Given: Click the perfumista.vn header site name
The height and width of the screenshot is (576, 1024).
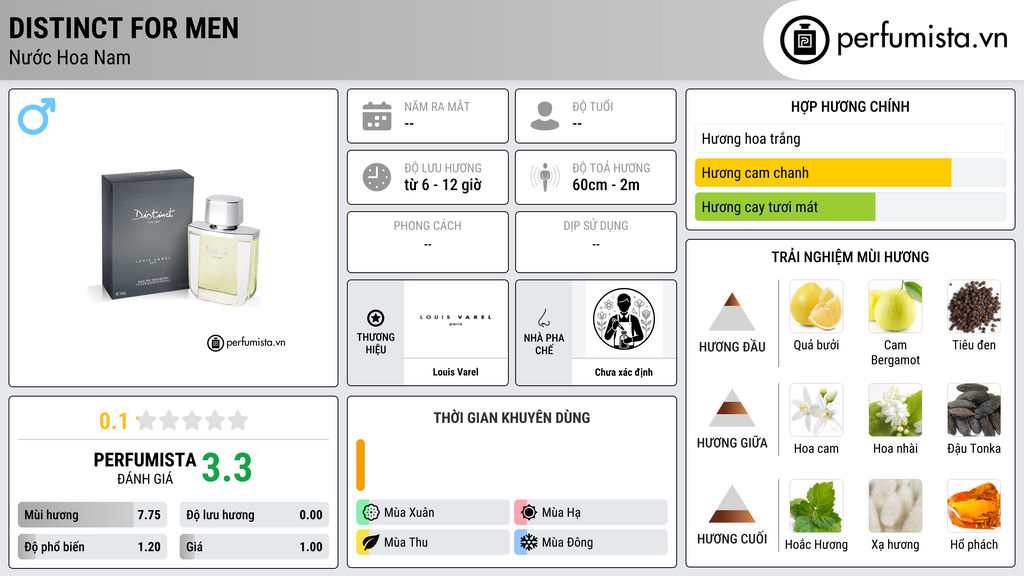Looking at the screenshot, I should click(922, 38).
